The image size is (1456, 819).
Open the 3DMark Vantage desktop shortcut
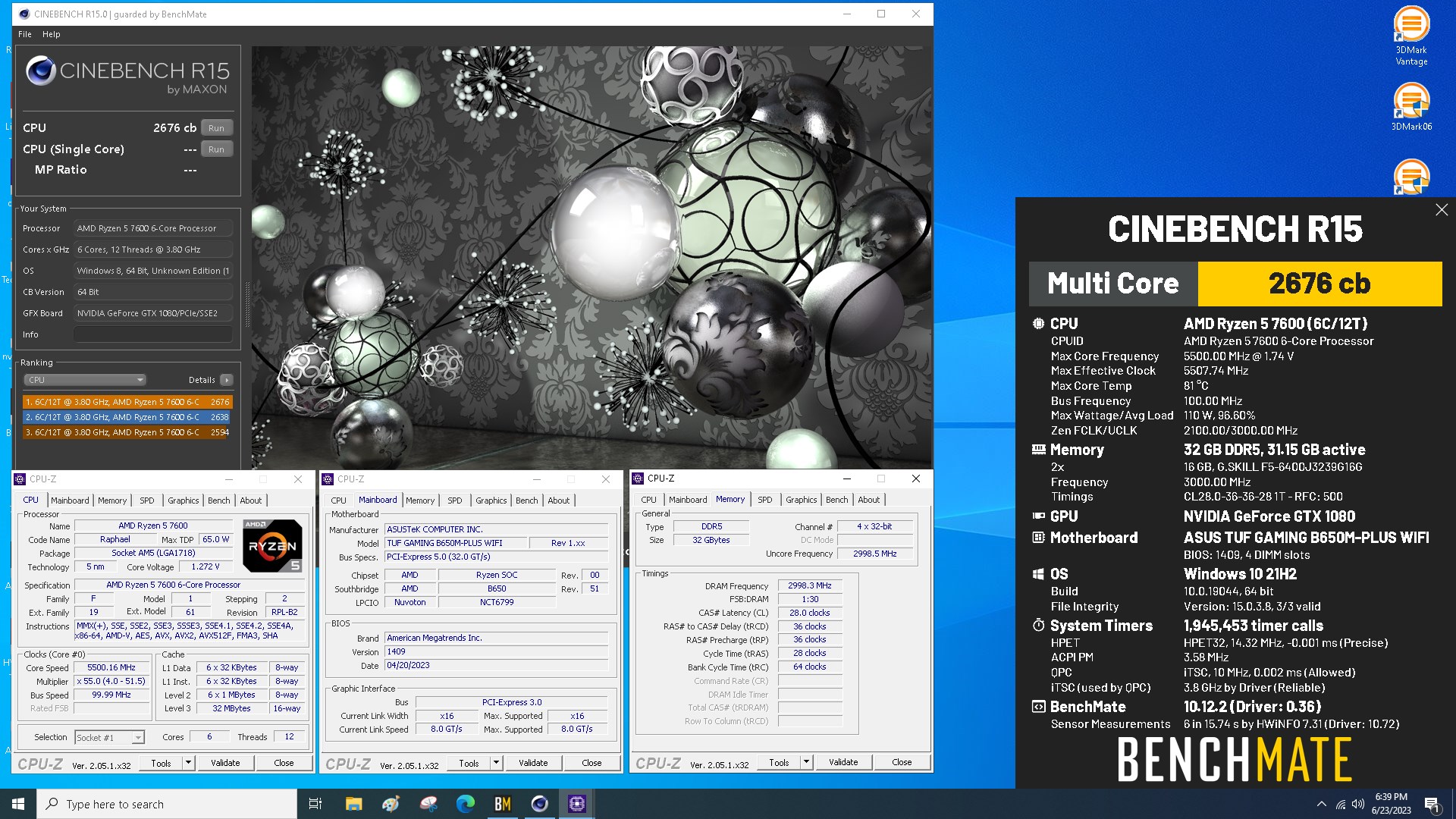1411,36
